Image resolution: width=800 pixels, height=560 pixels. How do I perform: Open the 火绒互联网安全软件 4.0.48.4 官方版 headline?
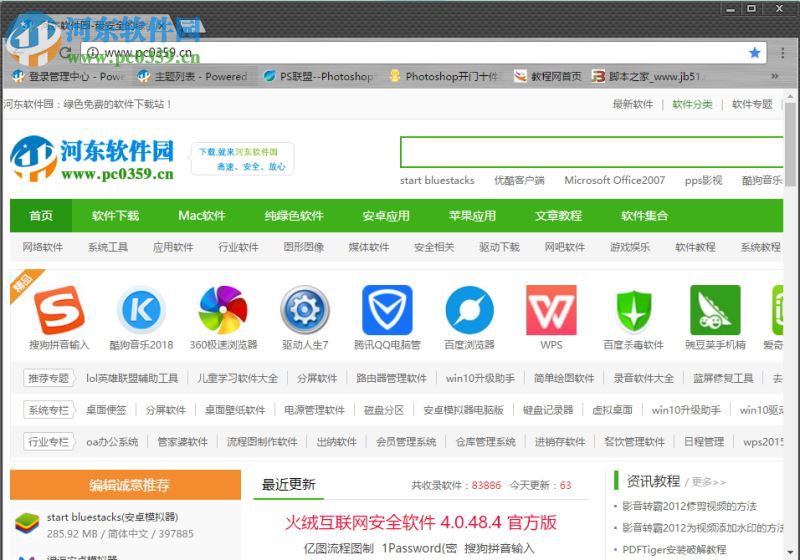coord(420,523)
